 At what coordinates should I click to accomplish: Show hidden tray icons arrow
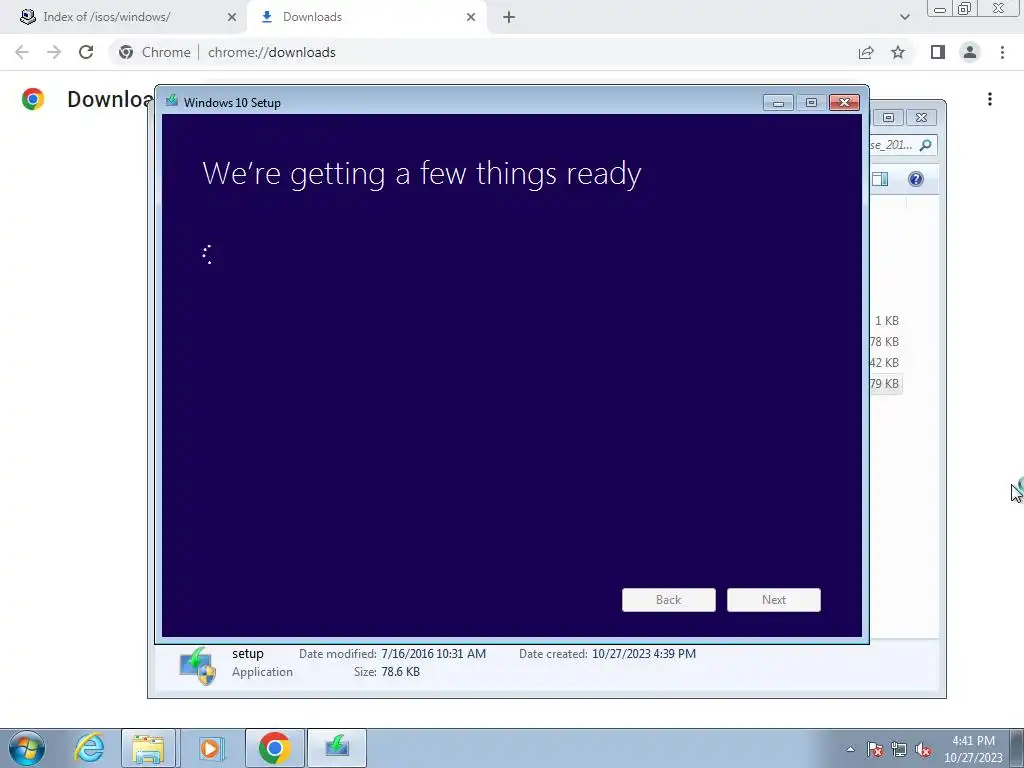pyautogui.click(x=850, y=749)
